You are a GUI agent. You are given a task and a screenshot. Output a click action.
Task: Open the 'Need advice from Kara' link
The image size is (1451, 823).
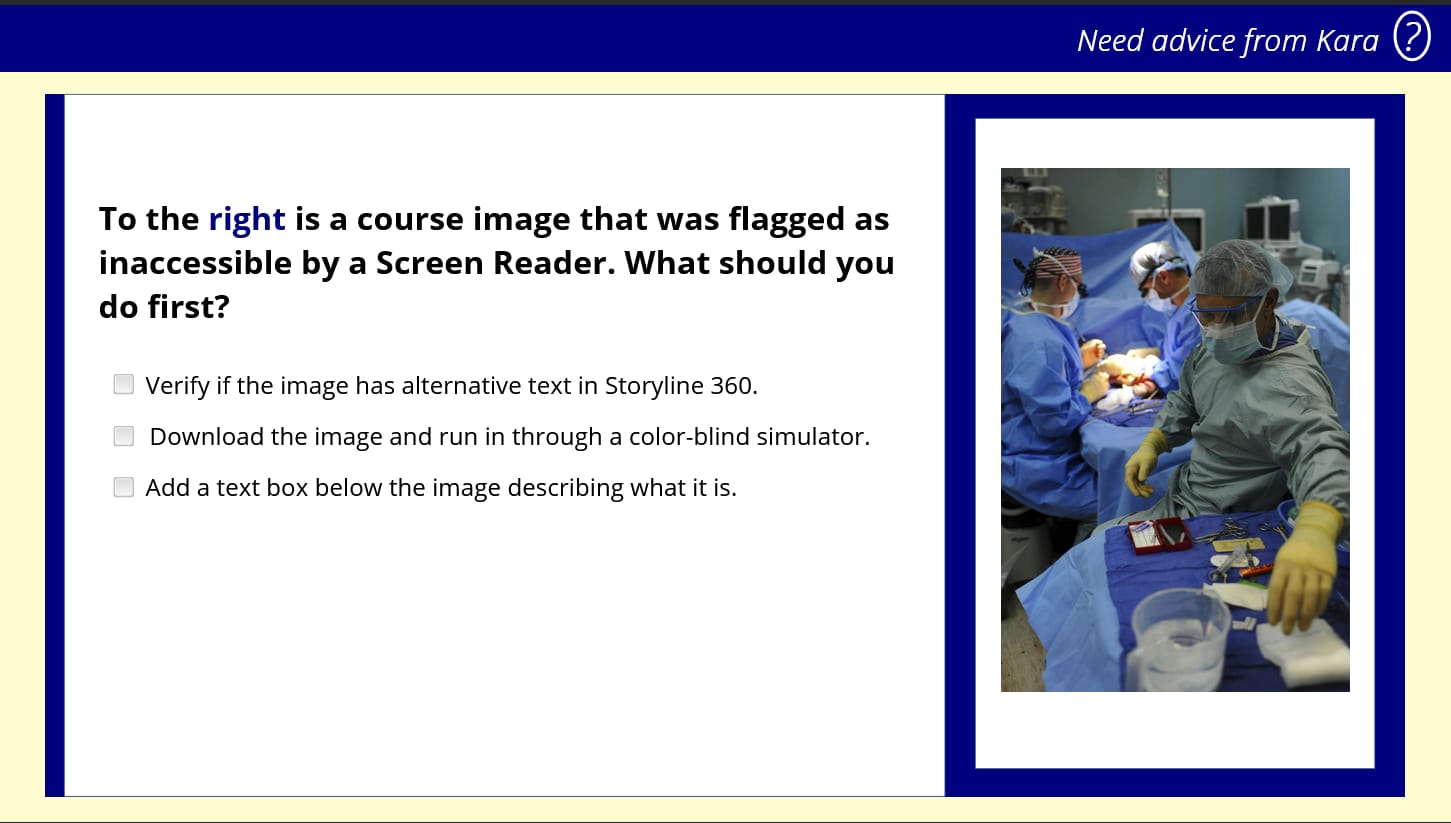coord(1227,40)
